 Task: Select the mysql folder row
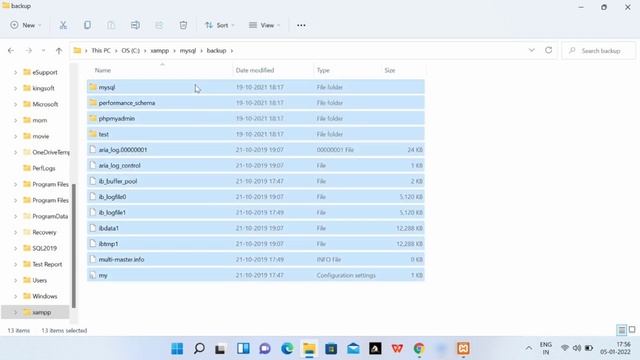(x=256, y=87)
